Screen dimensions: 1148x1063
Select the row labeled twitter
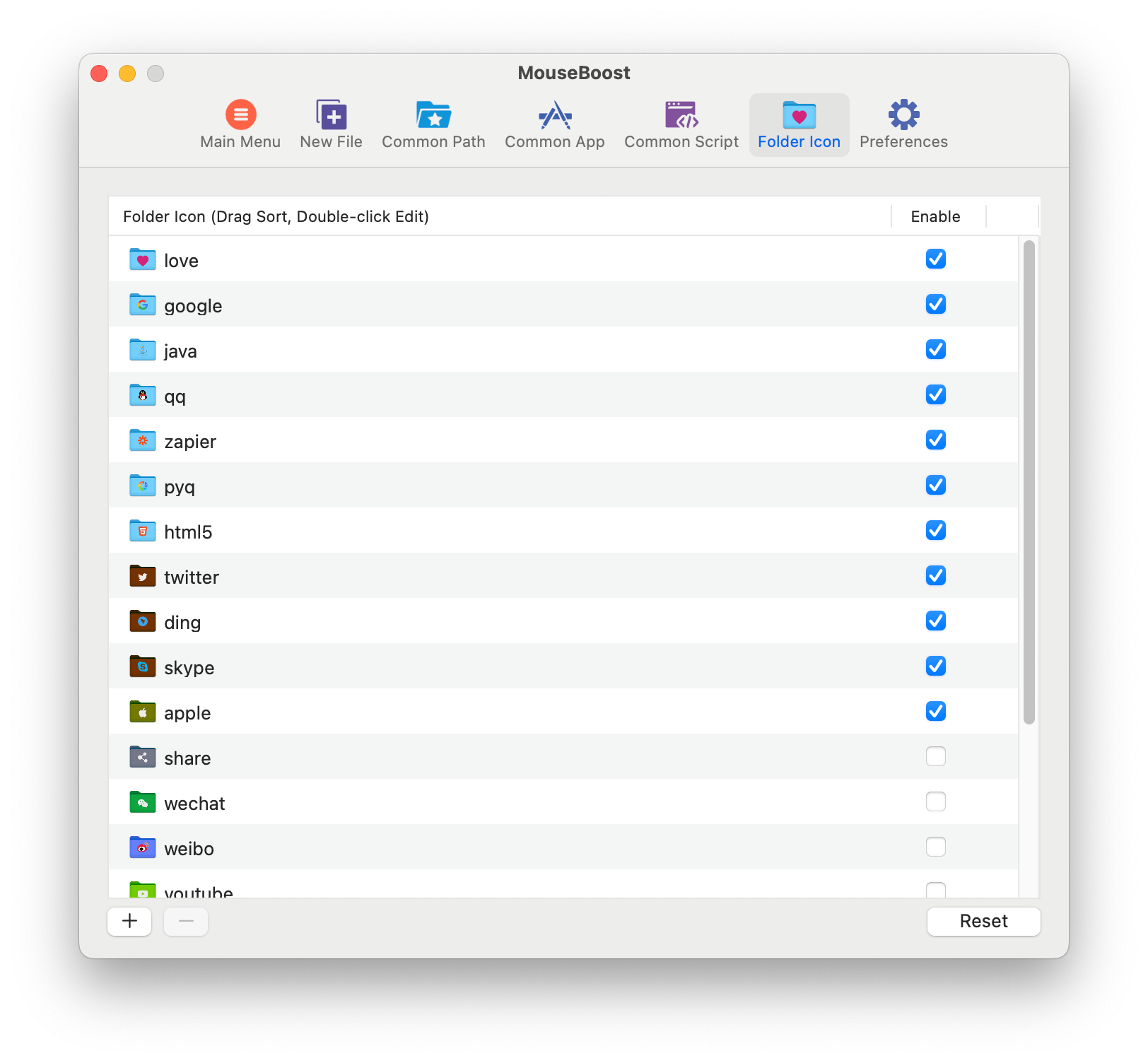(x=563, y=576)
